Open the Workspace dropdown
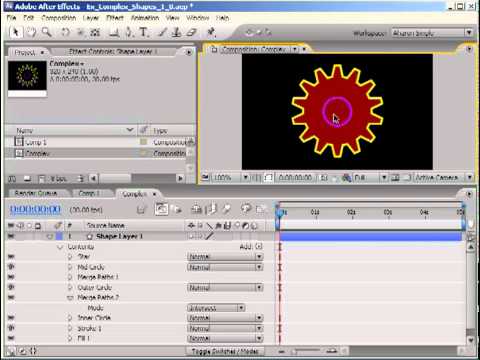The image size is (480, 360). tap(432, 33)
